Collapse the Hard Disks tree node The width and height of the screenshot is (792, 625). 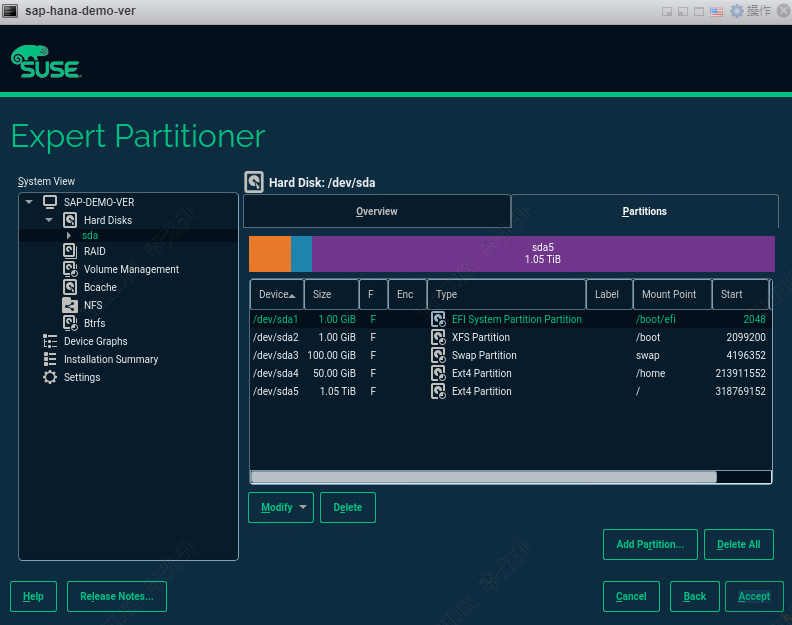click(49, 220)
